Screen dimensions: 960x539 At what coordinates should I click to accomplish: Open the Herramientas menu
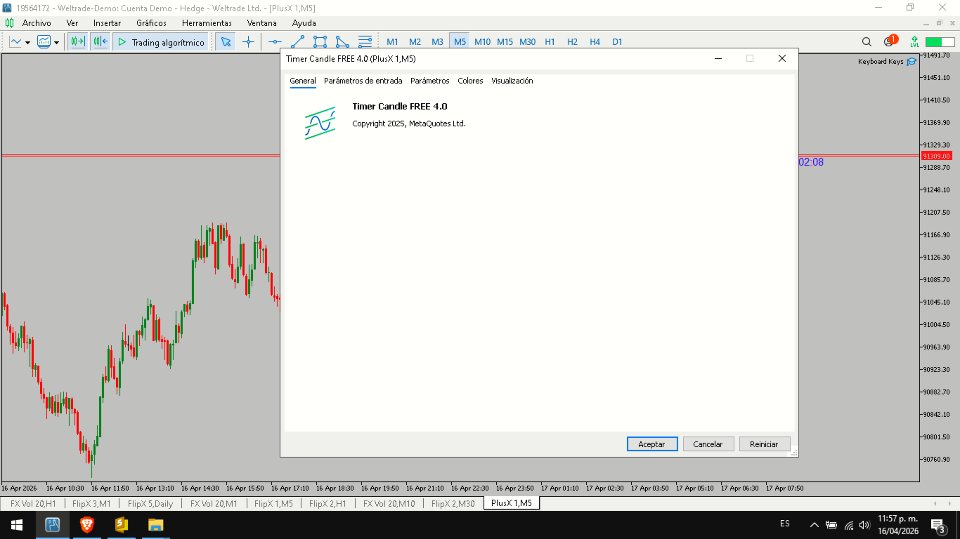[207, 23]
